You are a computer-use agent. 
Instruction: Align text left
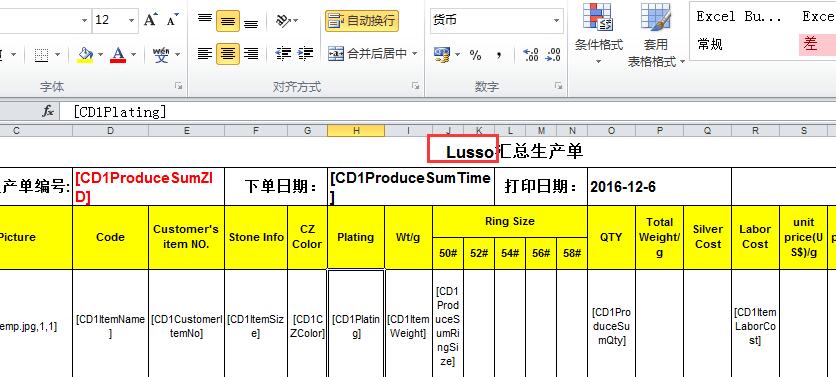[x=205, y=53]
